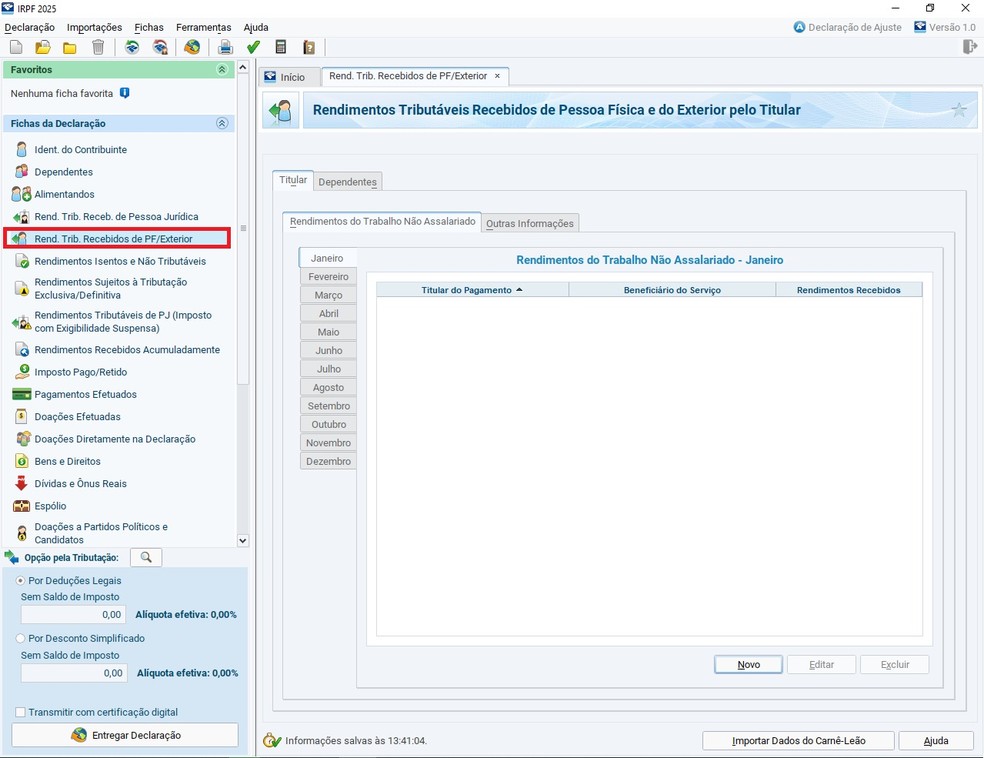984x758 pixels.
Task: Click the globe transmit icon in the toolbar
Action: (x=192, y=47)
